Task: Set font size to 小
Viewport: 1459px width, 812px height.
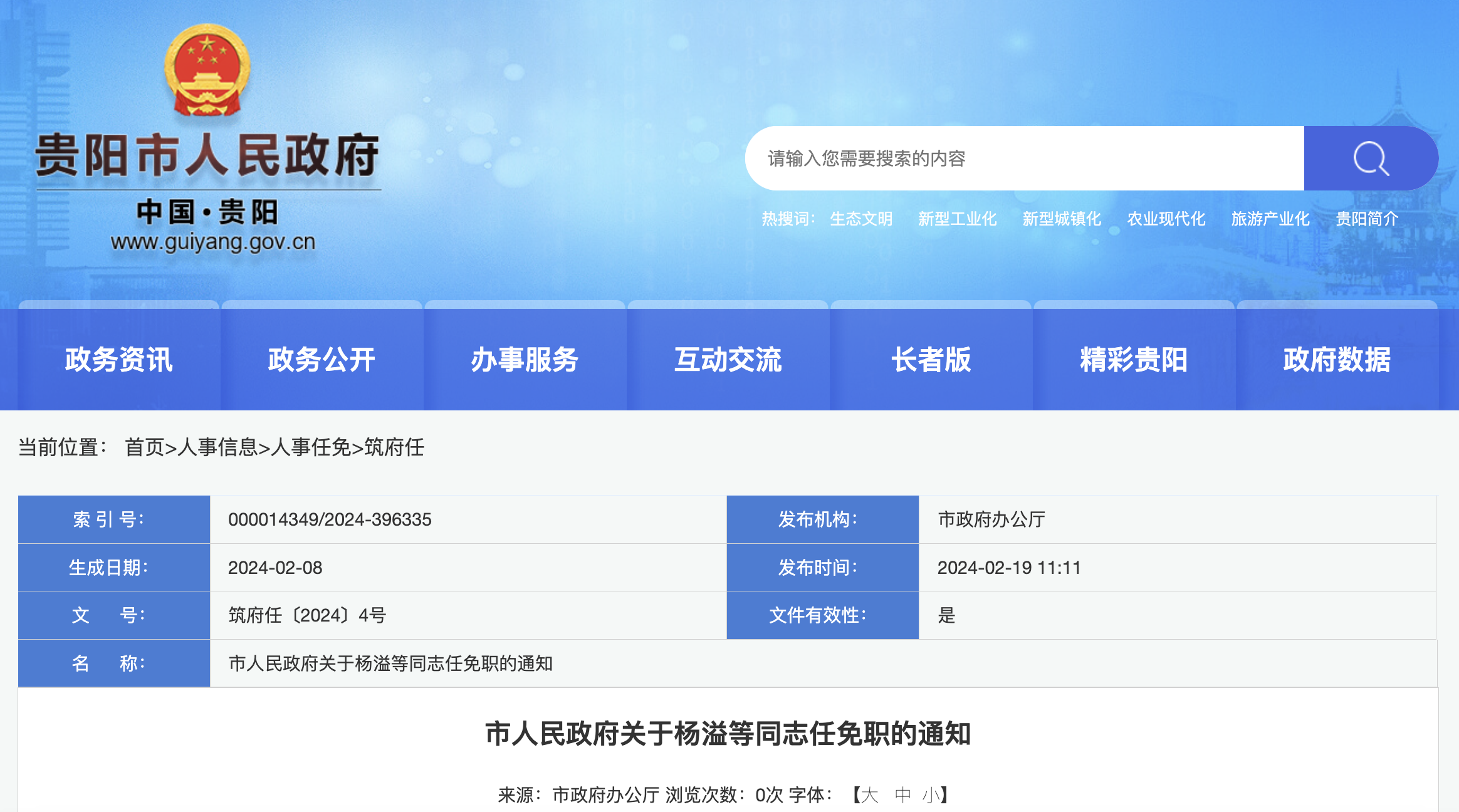Action: click(x=931, y=795)
